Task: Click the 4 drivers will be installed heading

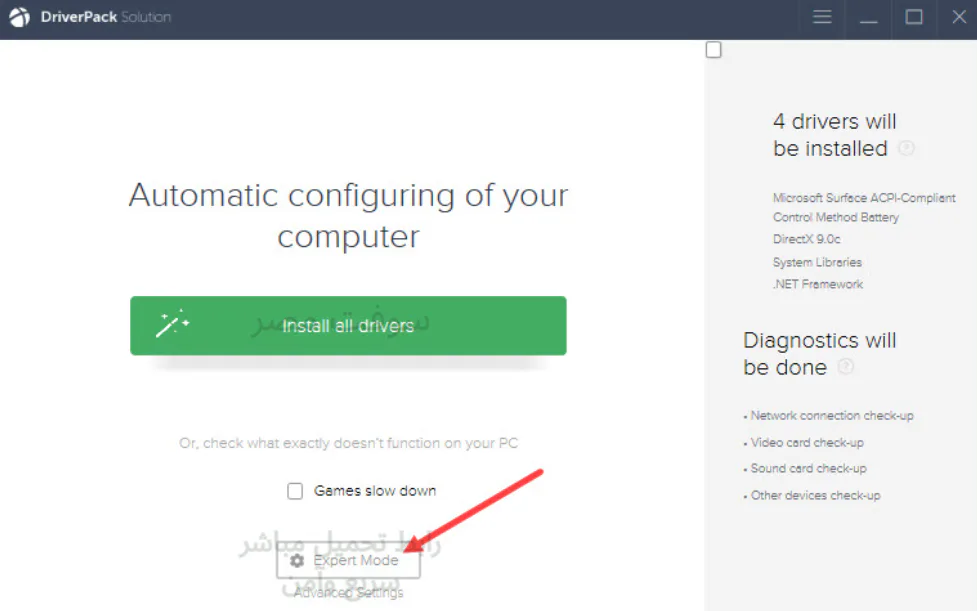Action: pyautogui.click(x=834, y=135)
